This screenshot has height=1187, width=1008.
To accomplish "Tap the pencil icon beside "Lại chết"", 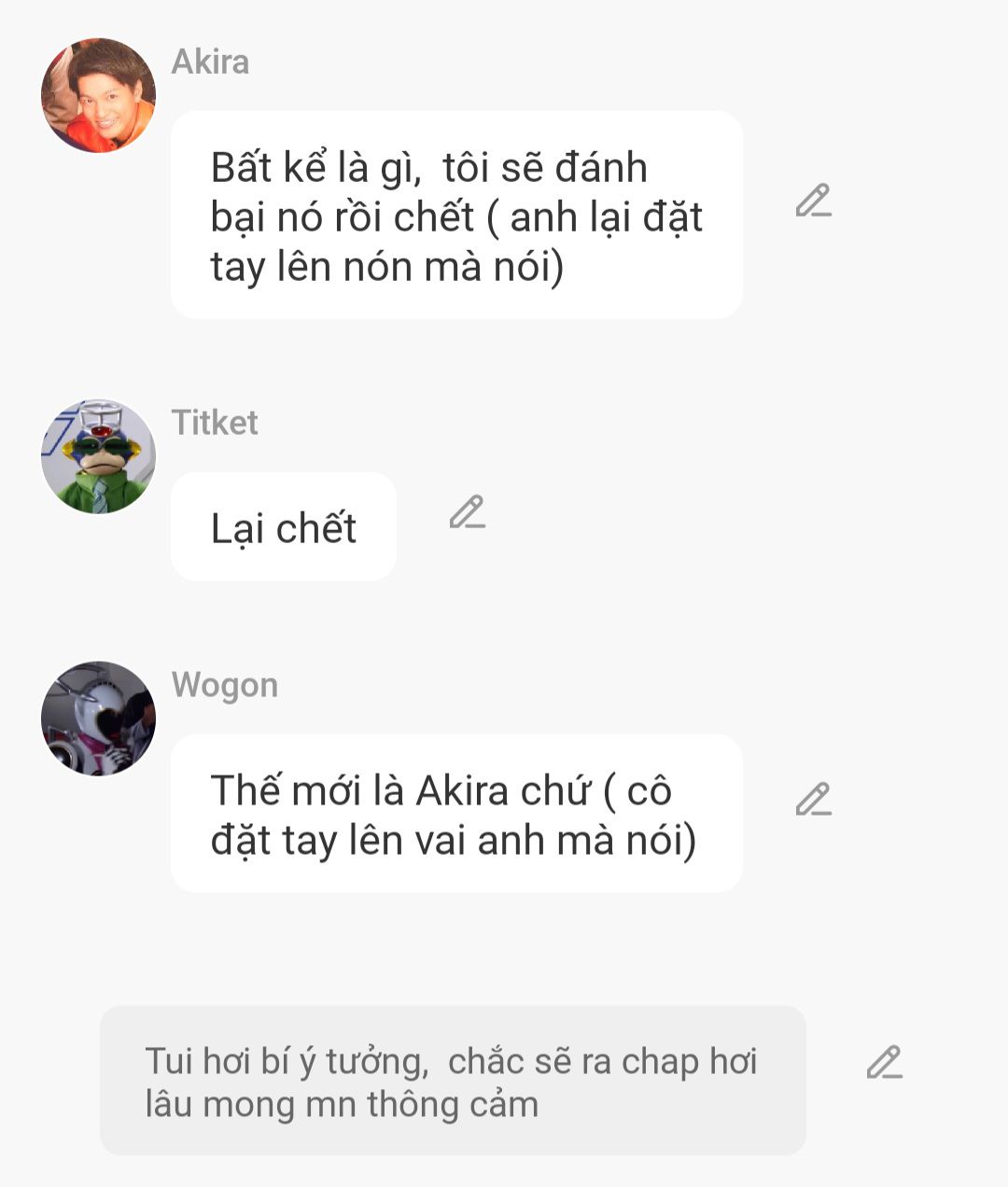I will point(467,511).
